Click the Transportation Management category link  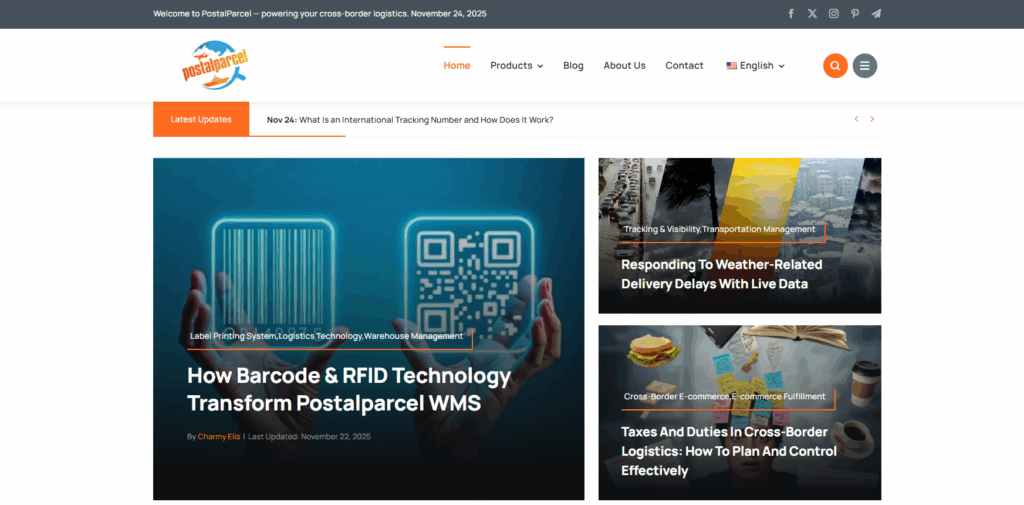click(758, 229)
